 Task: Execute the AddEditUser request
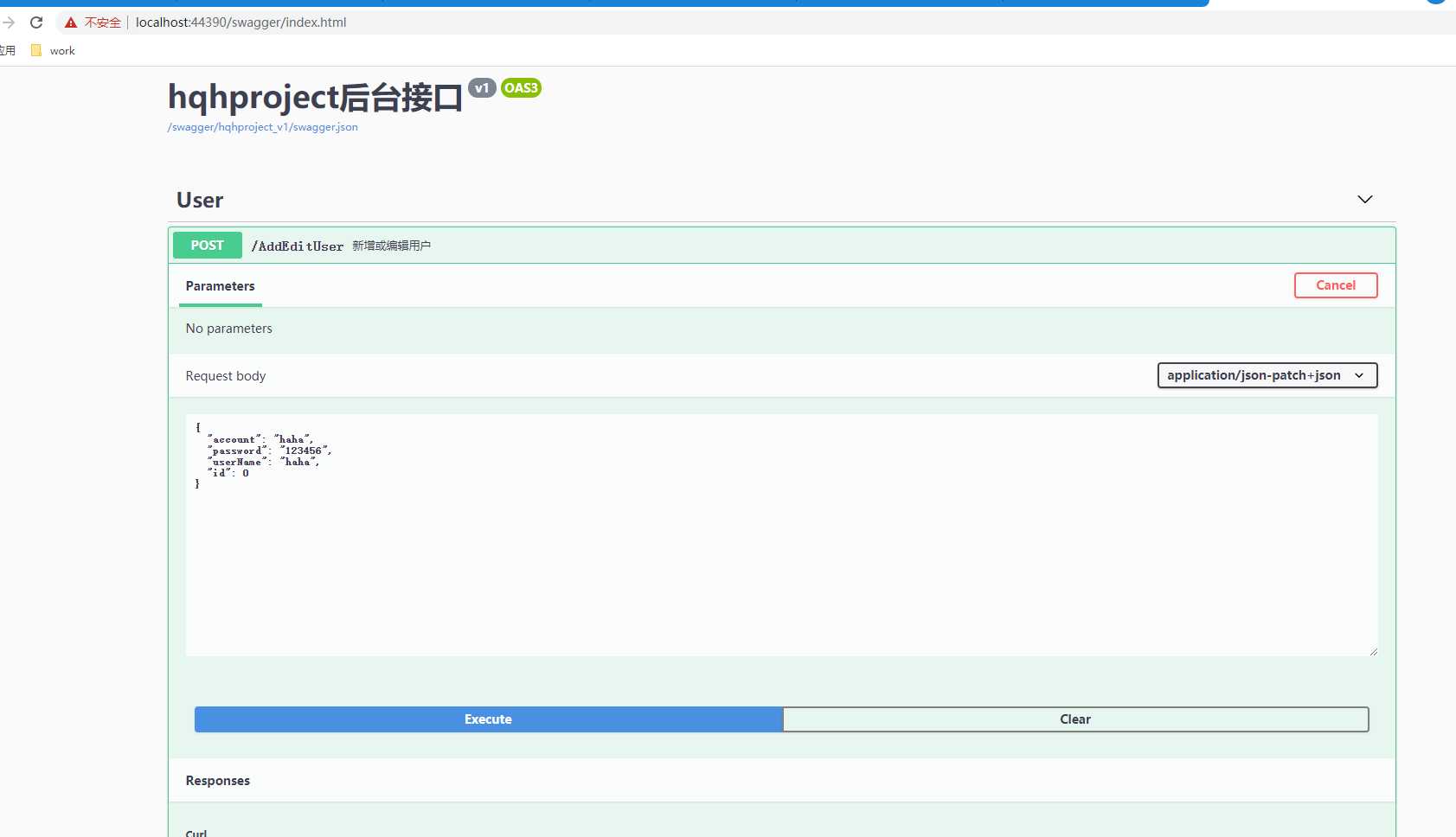point(489,719)
